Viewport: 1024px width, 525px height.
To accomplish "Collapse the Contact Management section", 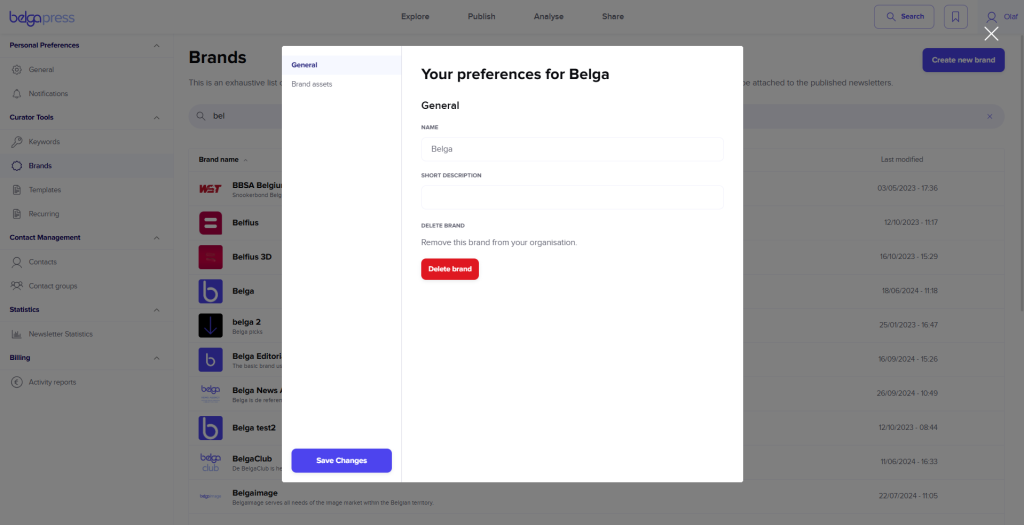I will pos(156,238).
